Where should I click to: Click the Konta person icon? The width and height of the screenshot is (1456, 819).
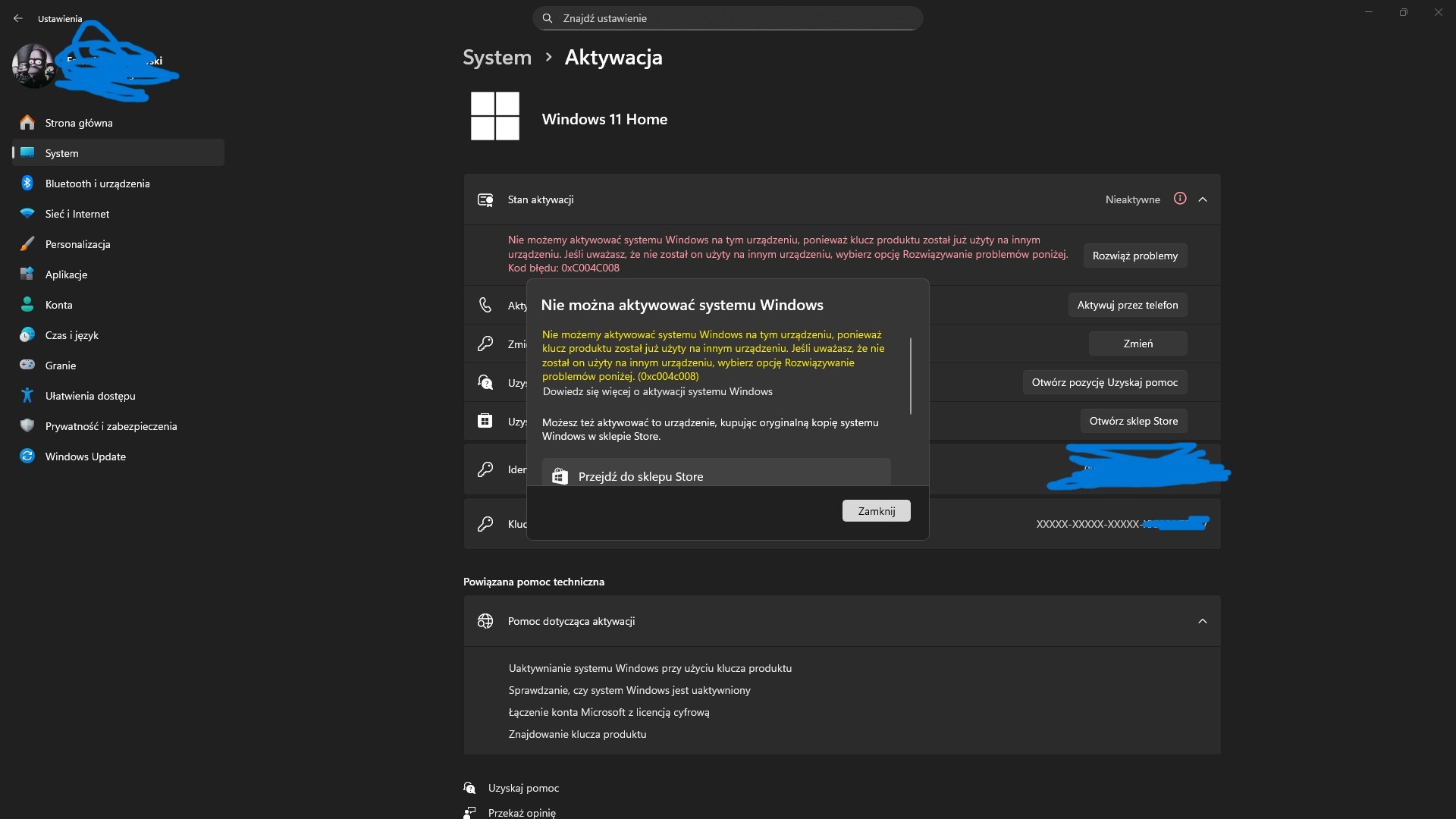[27, 305]
